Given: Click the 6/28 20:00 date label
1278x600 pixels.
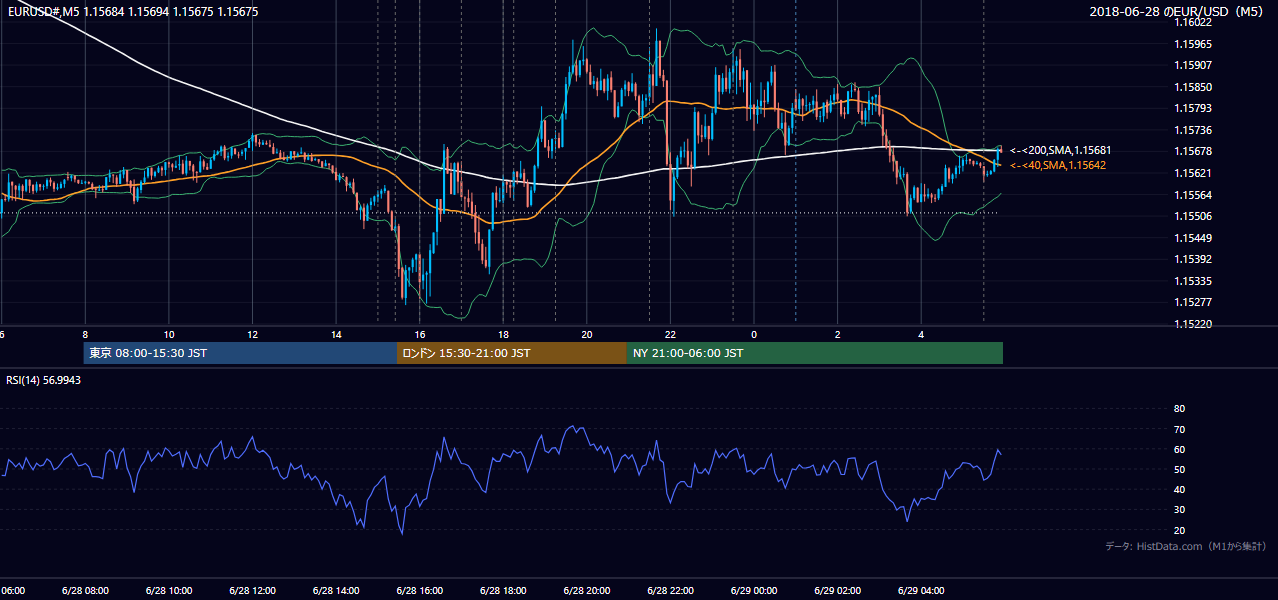Looking at the screenshot, I should pos(587,591).
